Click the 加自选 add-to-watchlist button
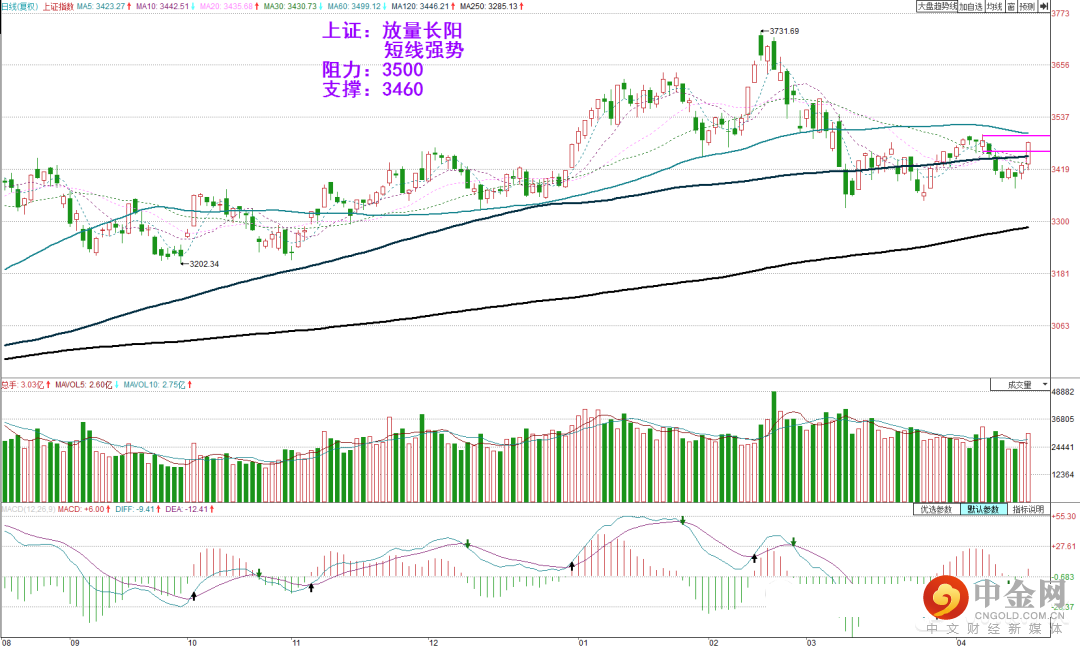1080x647 pixels. coord(970,6)
